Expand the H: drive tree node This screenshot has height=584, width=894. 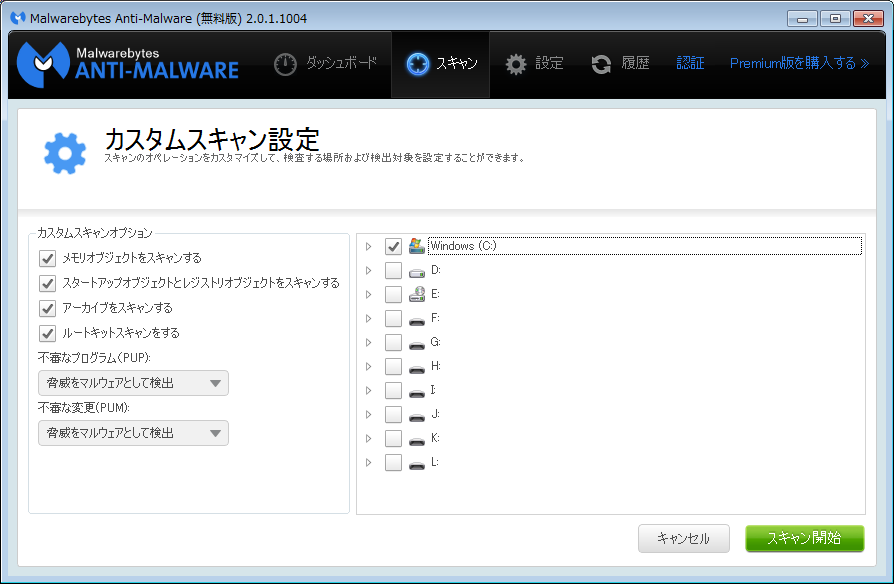tap(369, 366)
